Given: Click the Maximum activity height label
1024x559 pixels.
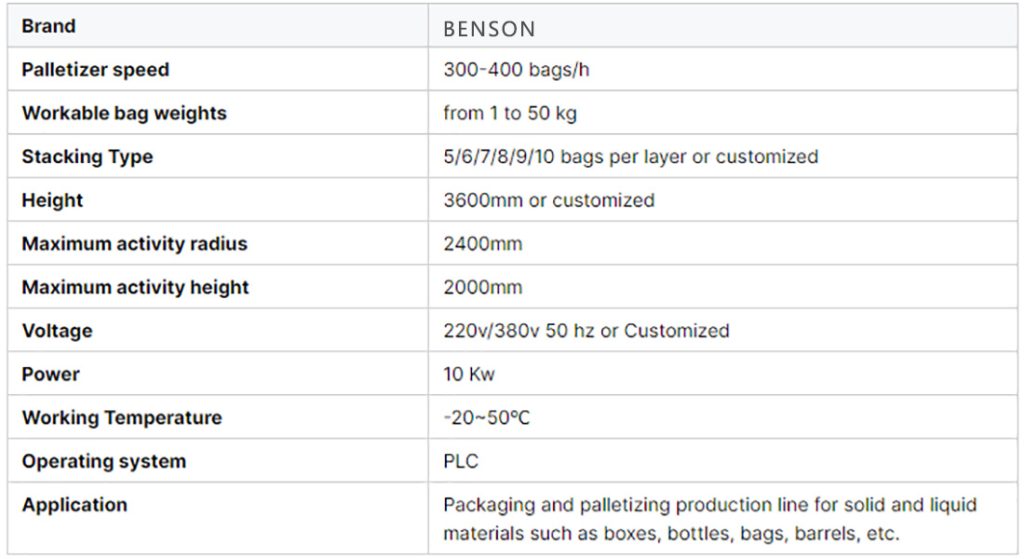Looking at the screenshot, I should pyautogui.click(x=135, y=287).
